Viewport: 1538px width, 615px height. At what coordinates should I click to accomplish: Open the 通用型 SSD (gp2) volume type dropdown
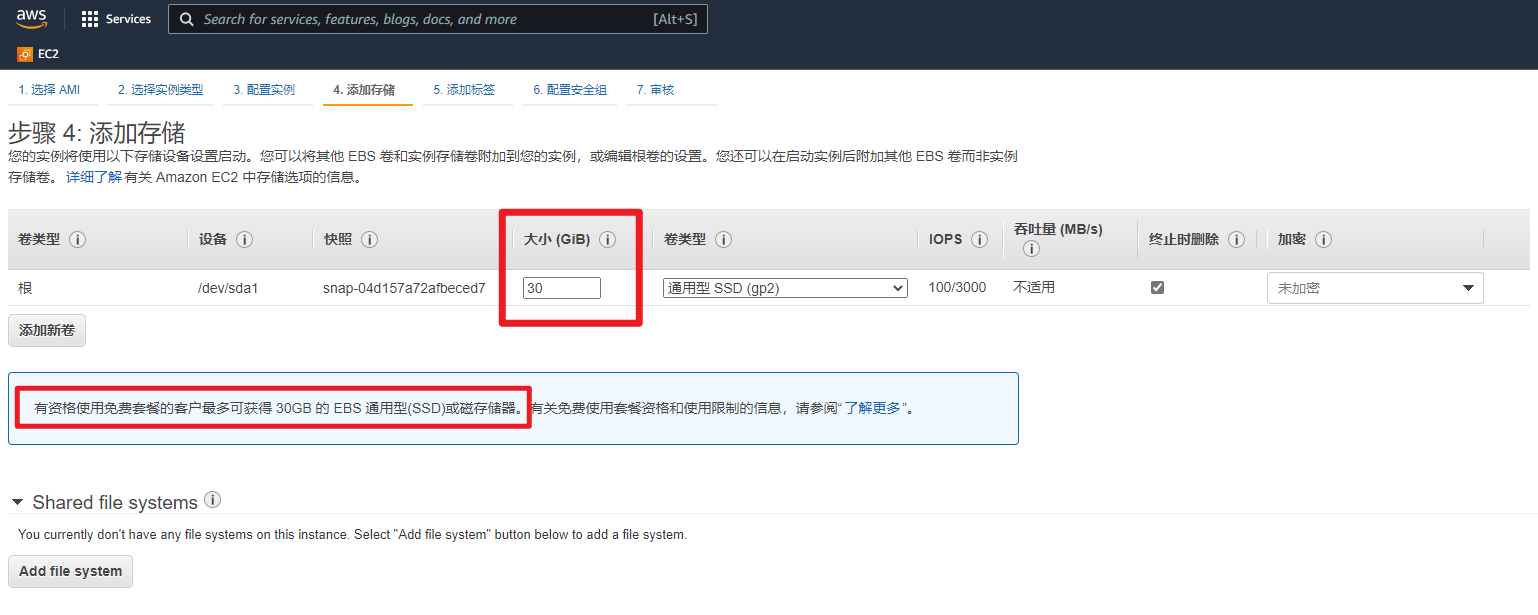coord(785,288)
